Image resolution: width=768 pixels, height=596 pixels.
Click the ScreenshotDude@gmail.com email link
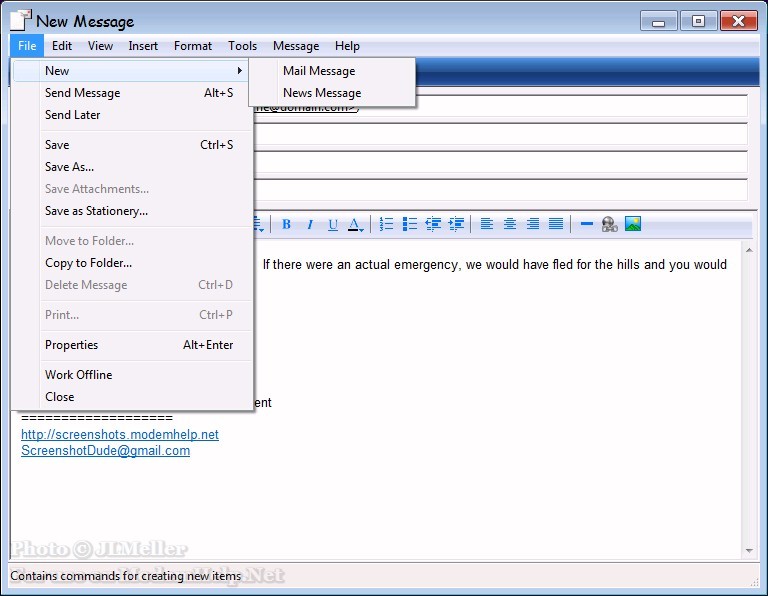(105, 451)
